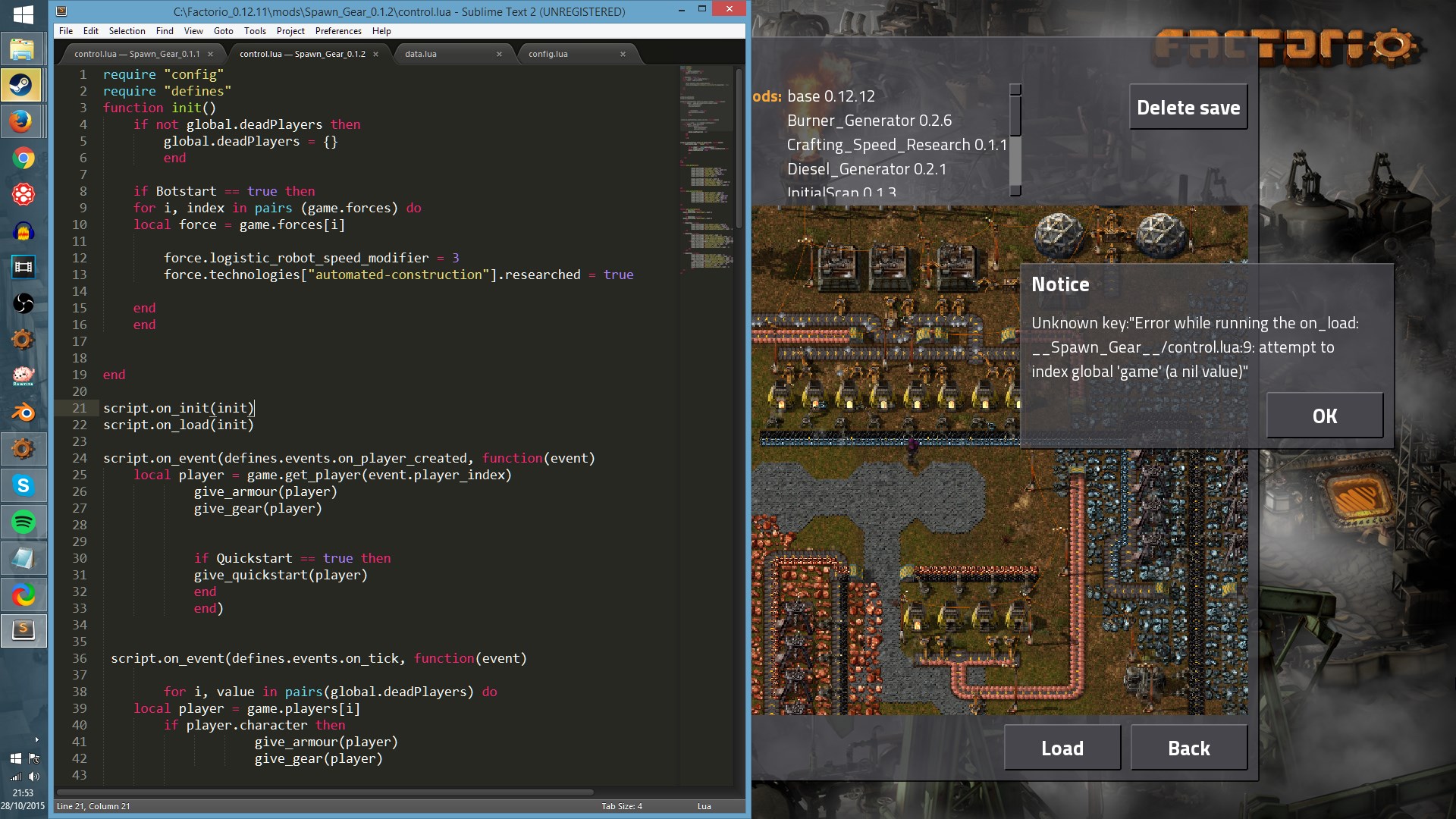Viewport: 1456px width, 819px height.
Task: Click the Delete save button in Factorio
Action: coord(1188,107)
